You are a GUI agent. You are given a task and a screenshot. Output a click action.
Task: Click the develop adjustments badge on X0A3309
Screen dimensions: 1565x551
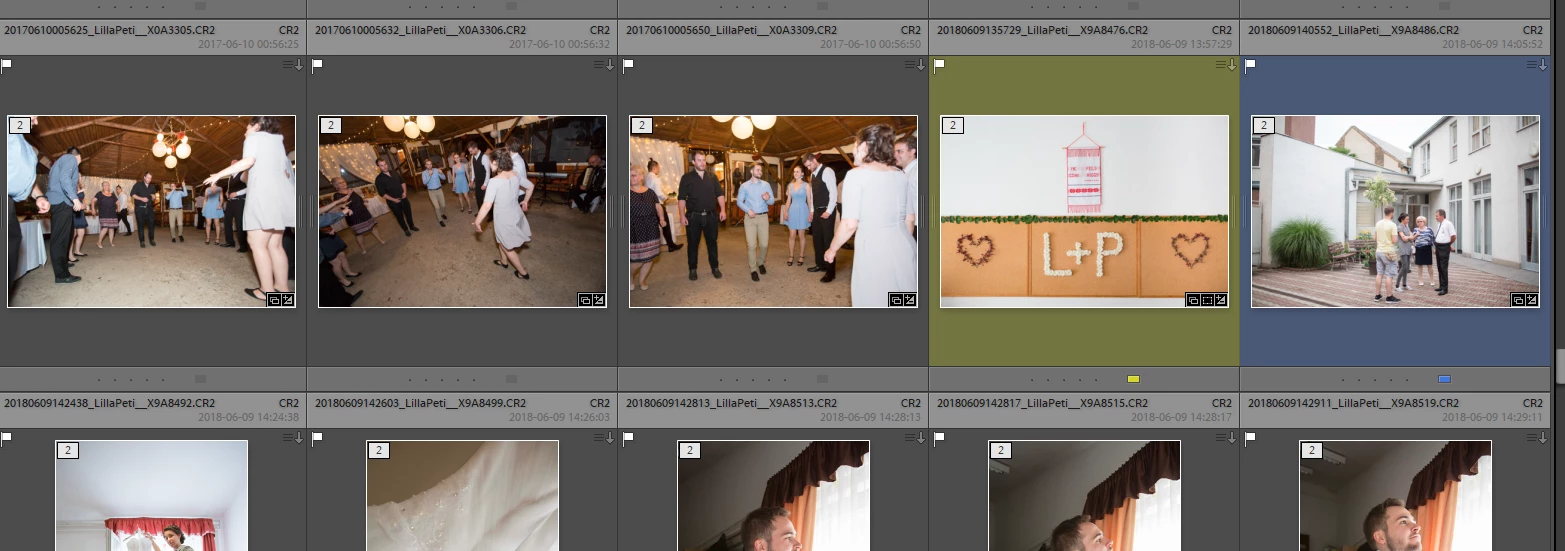(x=910, y=299)
